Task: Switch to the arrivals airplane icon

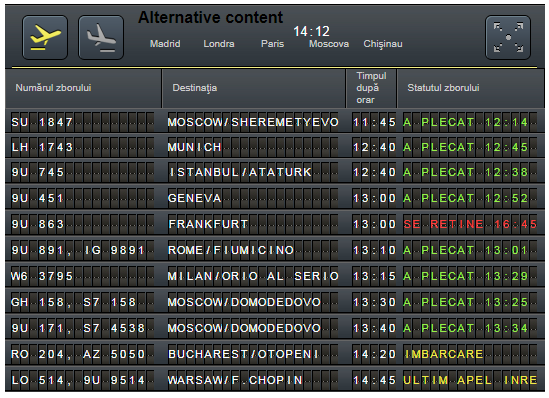Action: point(101,37)
